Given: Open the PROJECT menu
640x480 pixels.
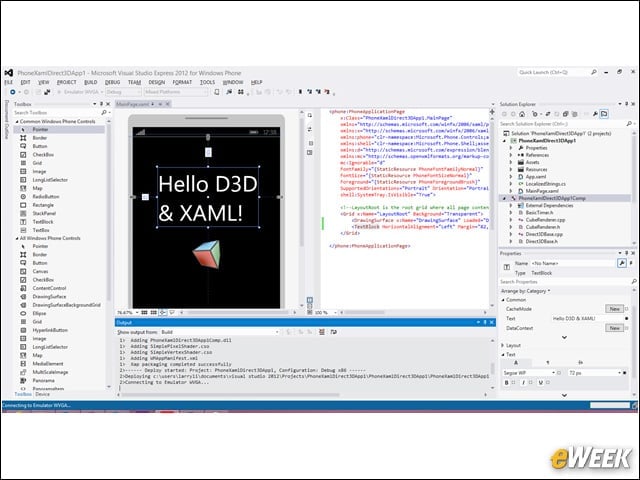Looking at the screenshot, I should pyautogui.click(x=67, y=82).
